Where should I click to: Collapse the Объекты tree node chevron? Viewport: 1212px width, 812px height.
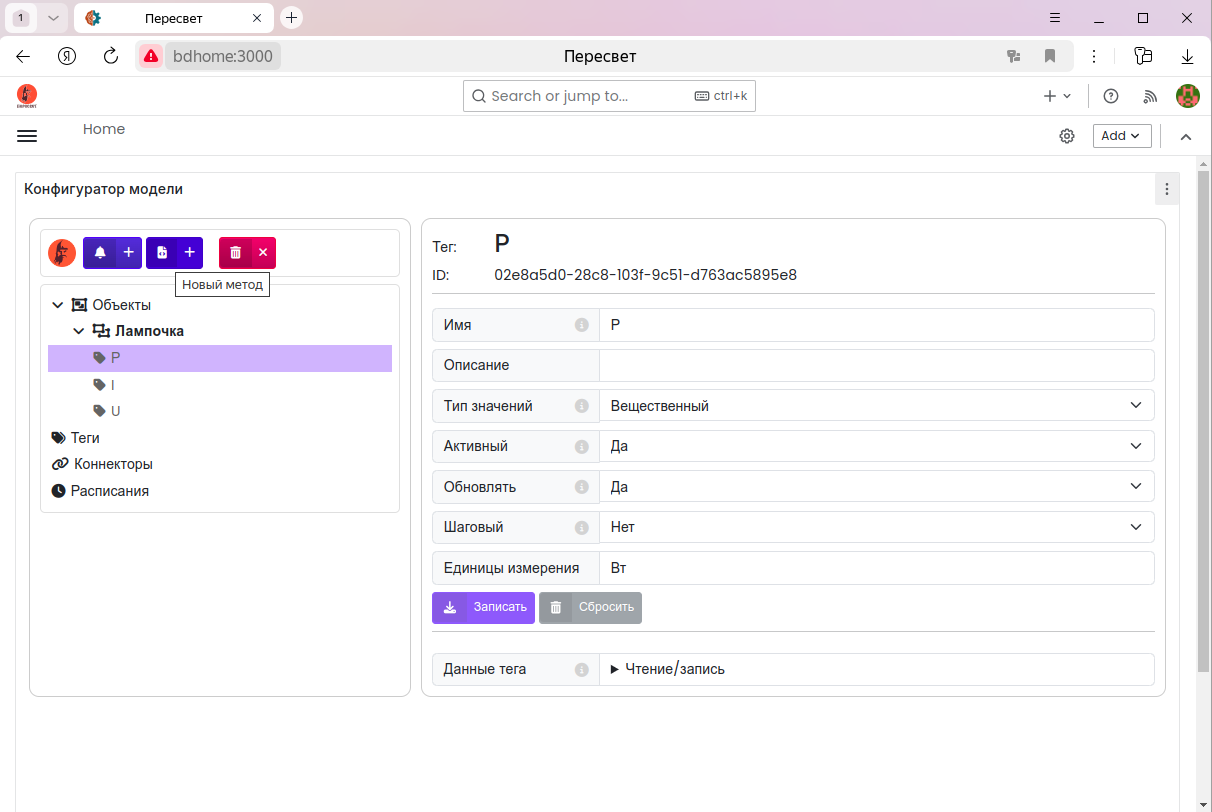point(57,305)
